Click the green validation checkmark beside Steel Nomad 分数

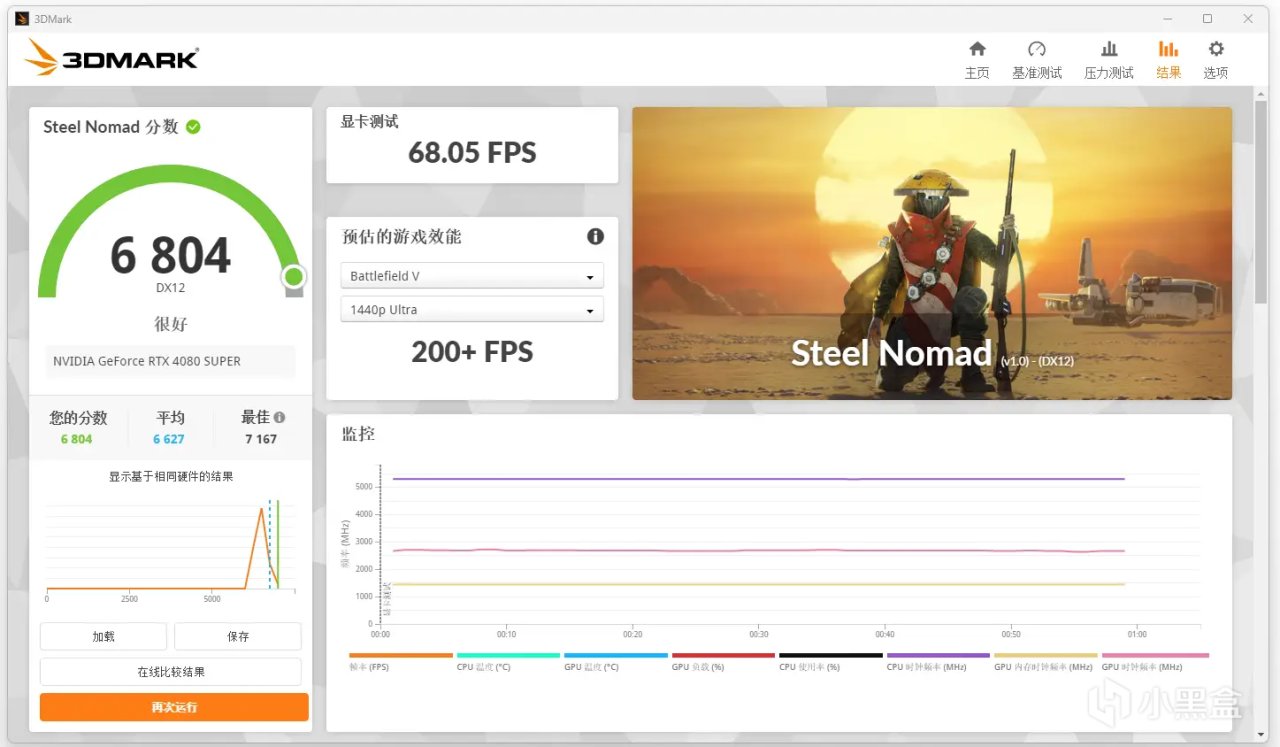coord(193,127)
